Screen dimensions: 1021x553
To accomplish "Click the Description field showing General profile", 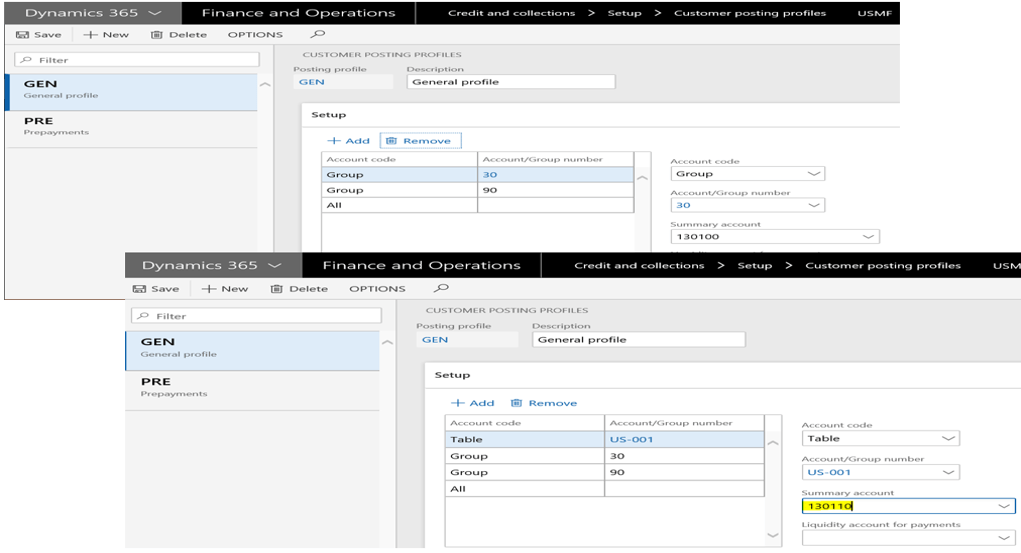I will click(x=639, y=340).
